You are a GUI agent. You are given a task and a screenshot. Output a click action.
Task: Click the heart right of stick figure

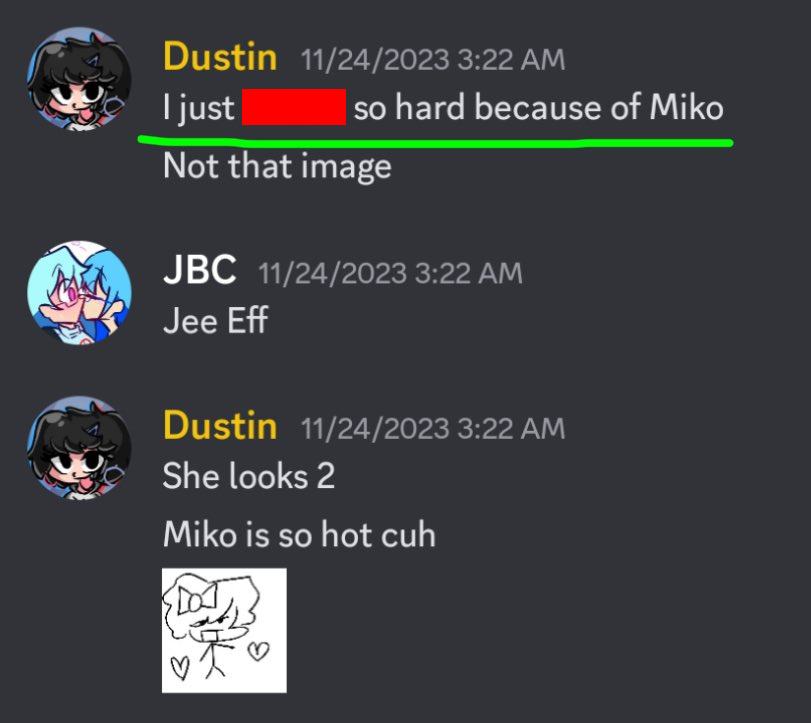pos(259,651)
